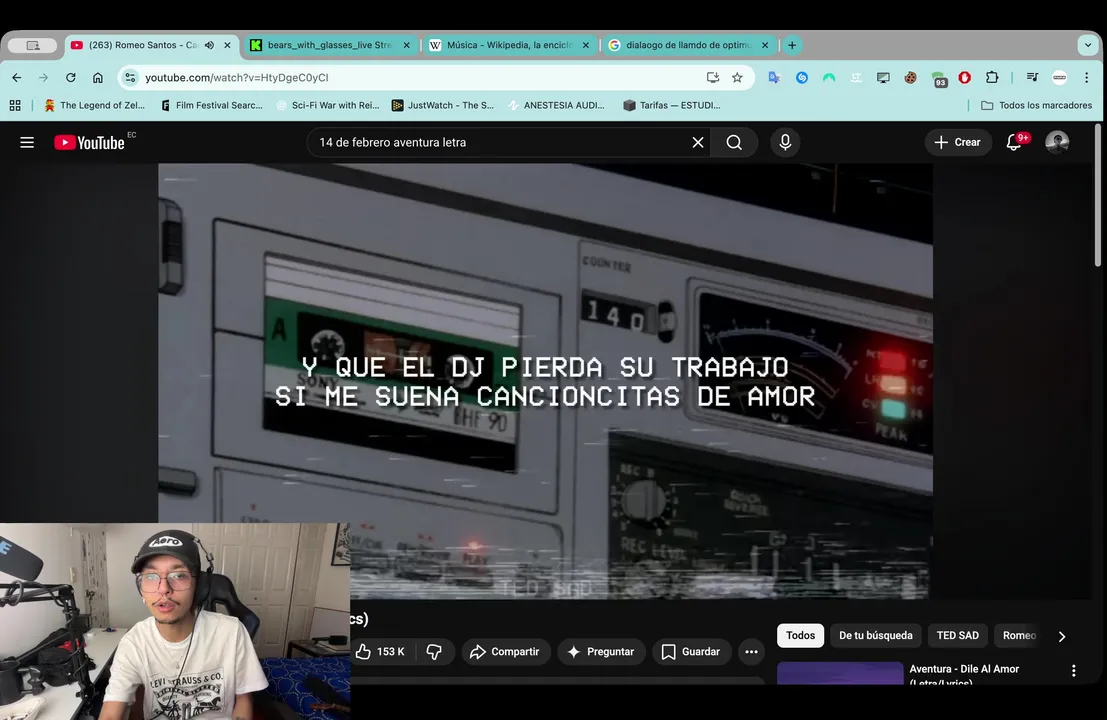Open the YouTube hamburger guide menu
Screen dimensions: 1107x720
tap(27, 143)
